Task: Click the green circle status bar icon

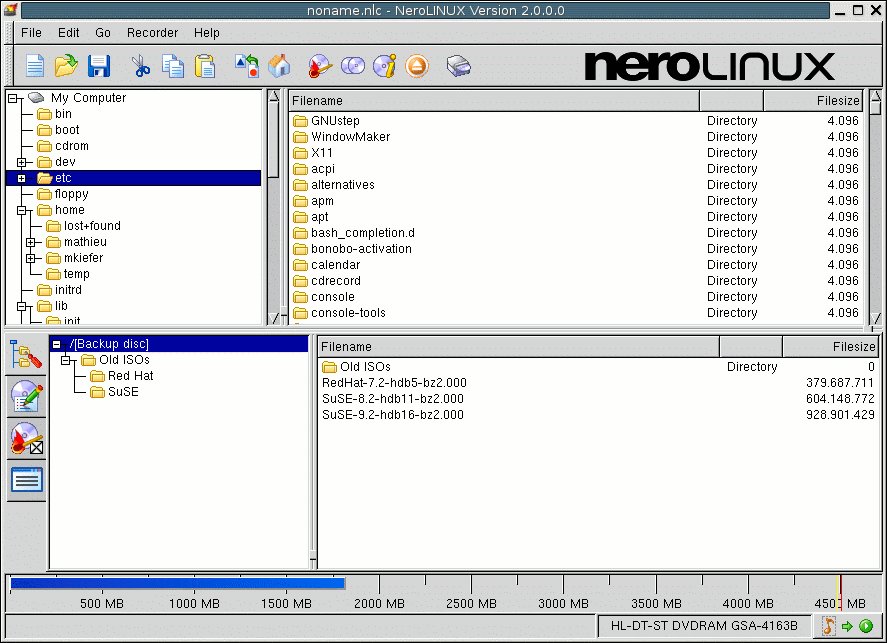Action: tap(866, 626)
